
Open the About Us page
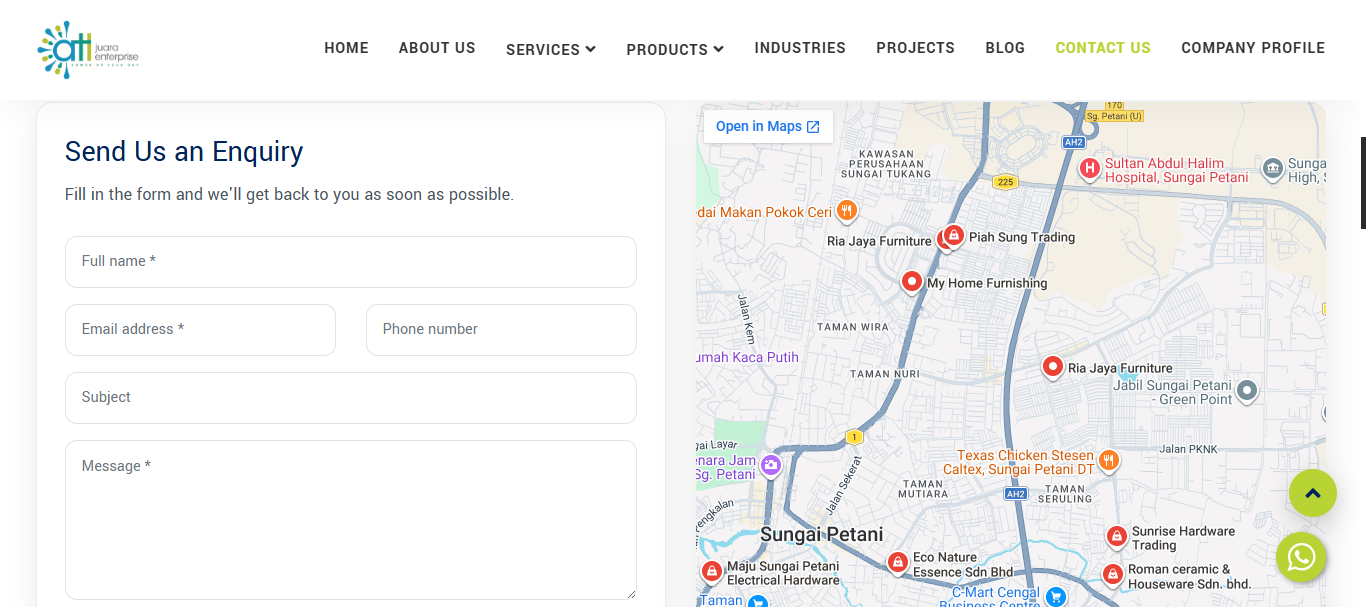click(437, 48)
